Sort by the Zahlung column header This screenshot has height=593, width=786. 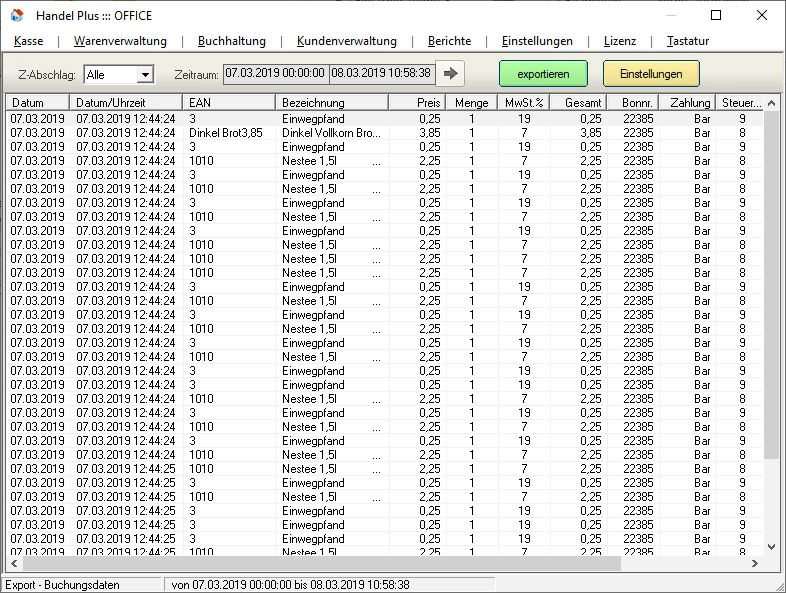point(688,103)
